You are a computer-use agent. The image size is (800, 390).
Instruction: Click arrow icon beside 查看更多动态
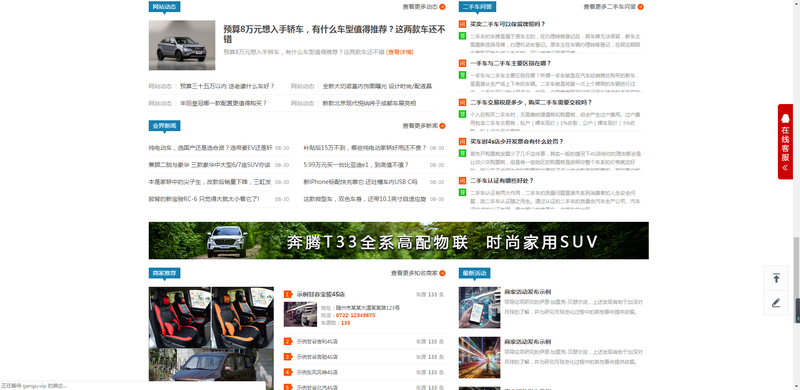click(442, 7)
